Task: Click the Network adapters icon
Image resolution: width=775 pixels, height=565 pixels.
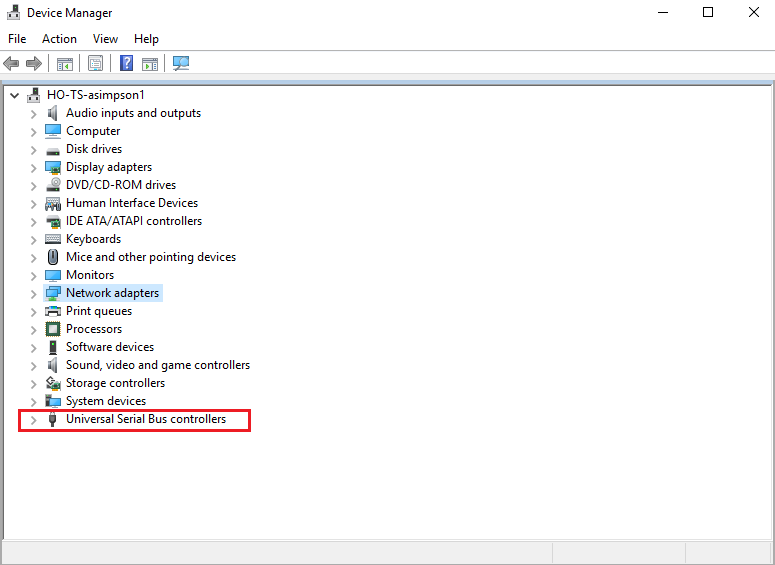Action: 53,294
